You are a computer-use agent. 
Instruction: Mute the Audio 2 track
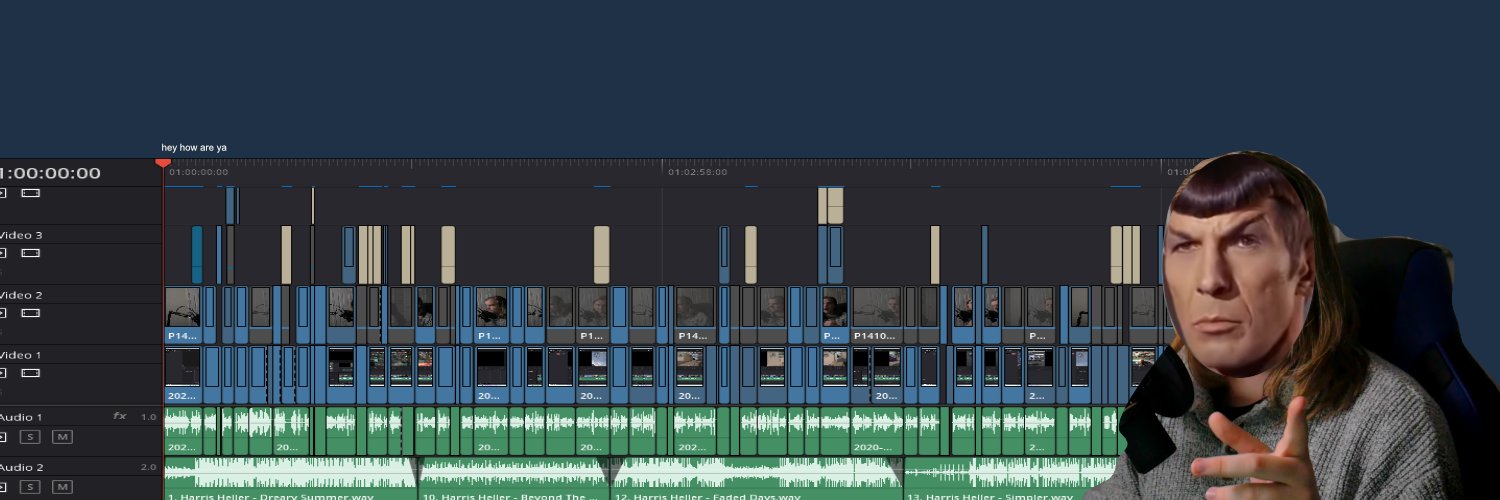point(62,487)
